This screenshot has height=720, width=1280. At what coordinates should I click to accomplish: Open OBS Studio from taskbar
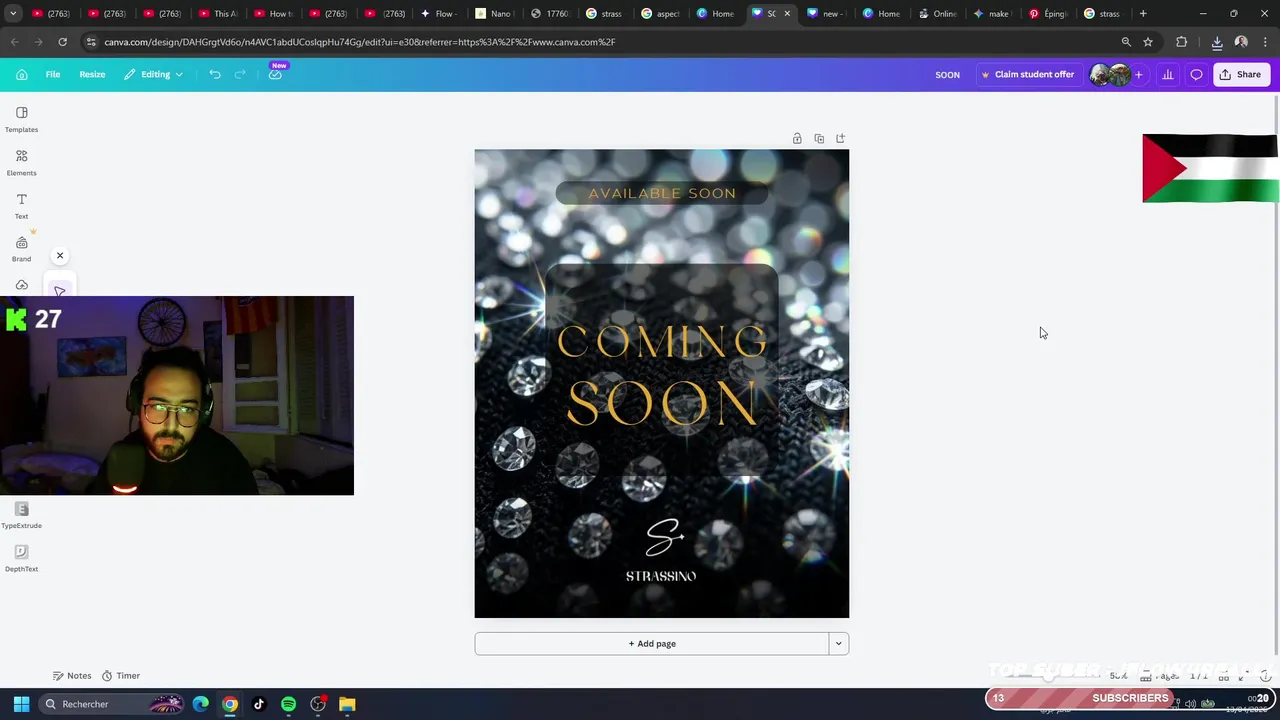pyautogui.click(x=318, y=704)
